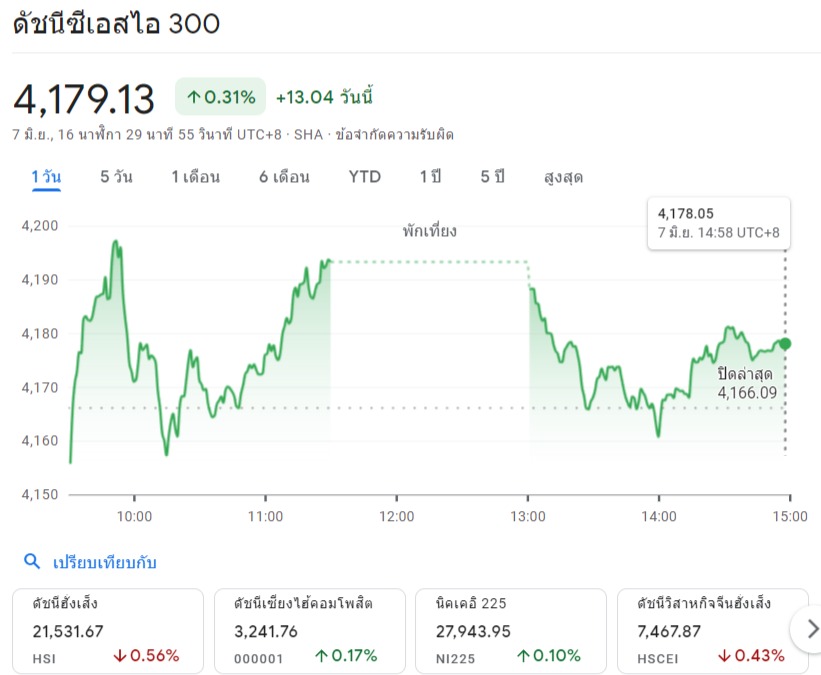
Task: Click the magnifier icon beside เปรียบเทียบกับ
Action: coord(32,561)
